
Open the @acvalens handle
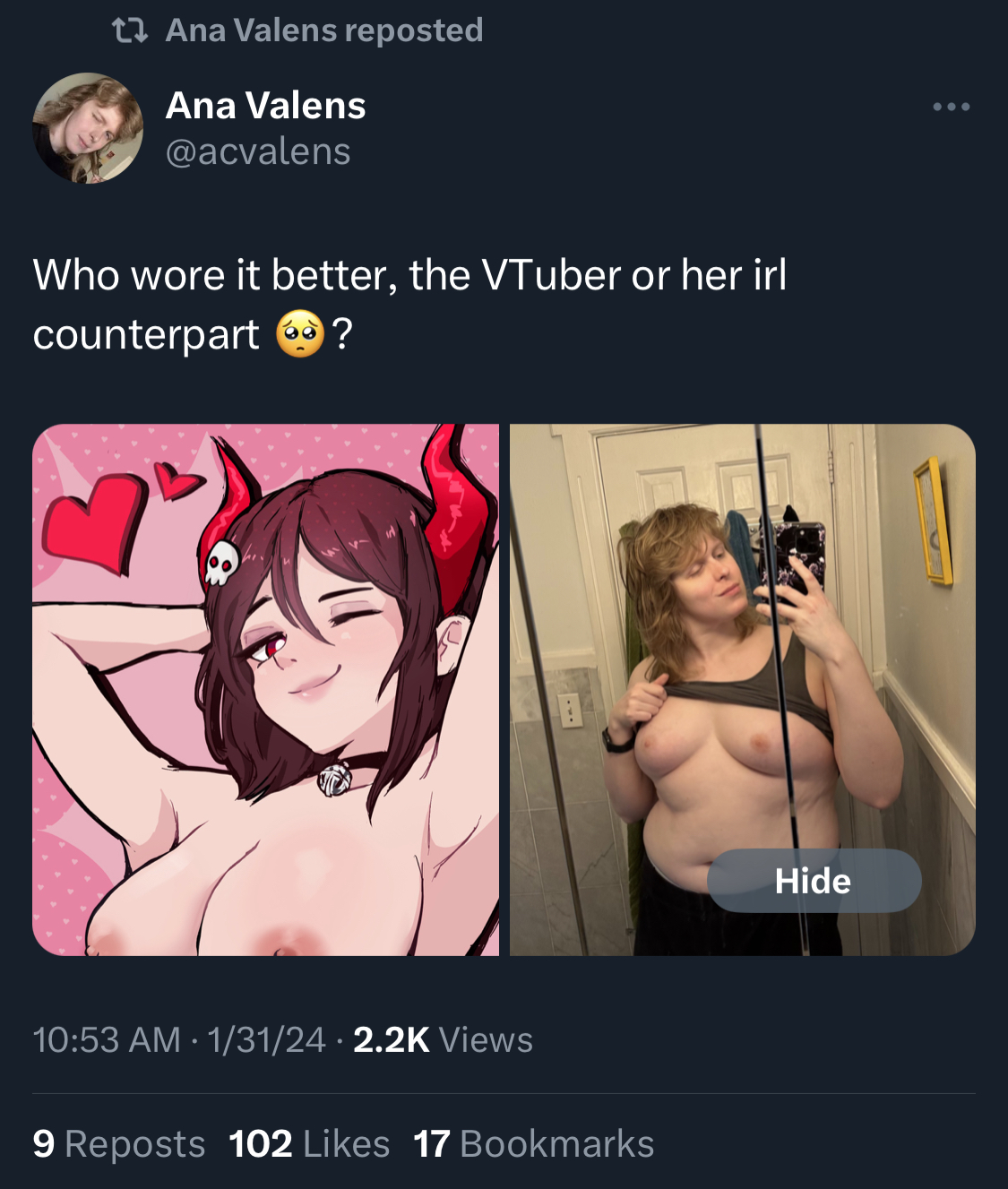coord(258,151)
